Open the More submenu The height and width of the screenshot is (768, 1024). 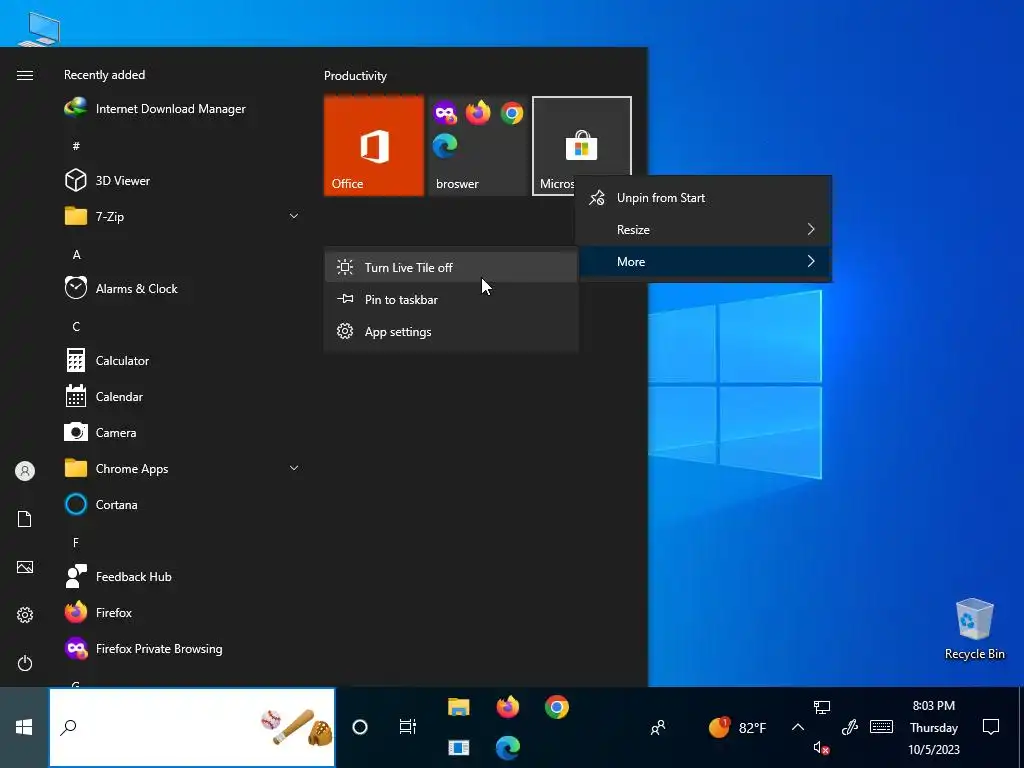[x=705, y=261]
